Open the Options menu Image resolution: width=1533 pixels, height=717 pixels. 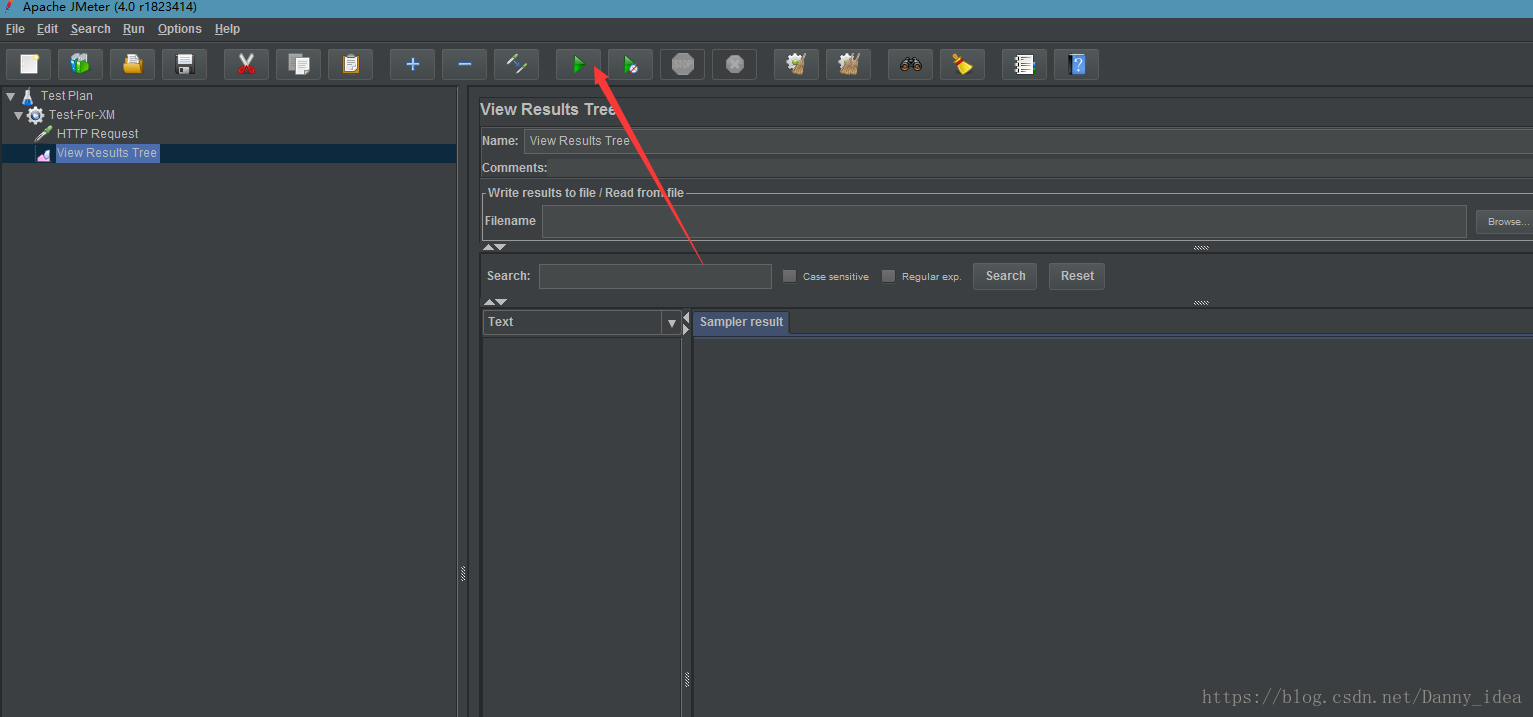[x=180, y=29]
